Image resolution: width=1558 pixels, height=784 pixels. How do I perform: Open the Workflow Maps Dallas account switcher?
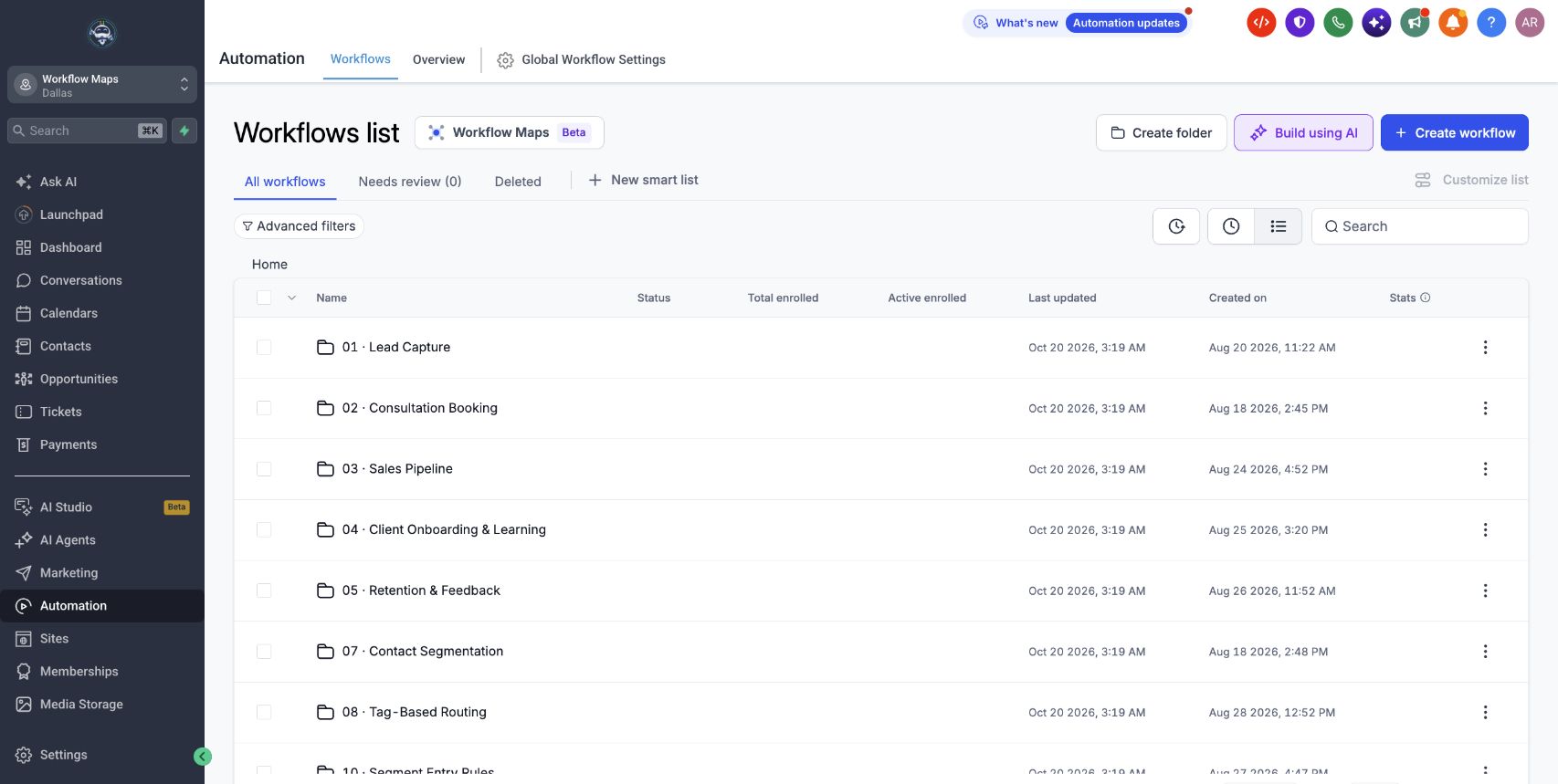click(102, 85)
